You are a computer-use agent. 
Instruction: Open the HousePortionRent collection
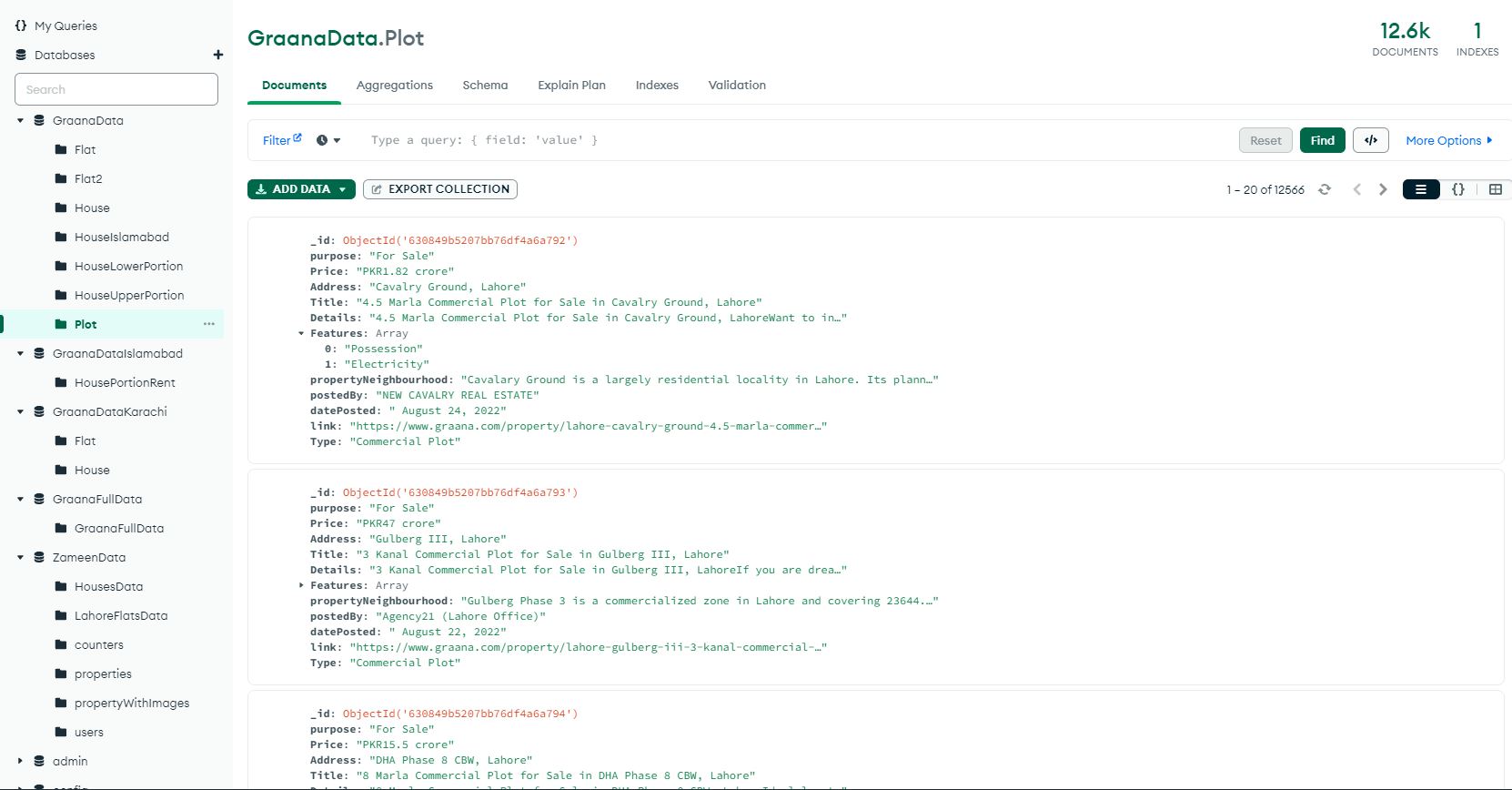(x=125, y=382)
